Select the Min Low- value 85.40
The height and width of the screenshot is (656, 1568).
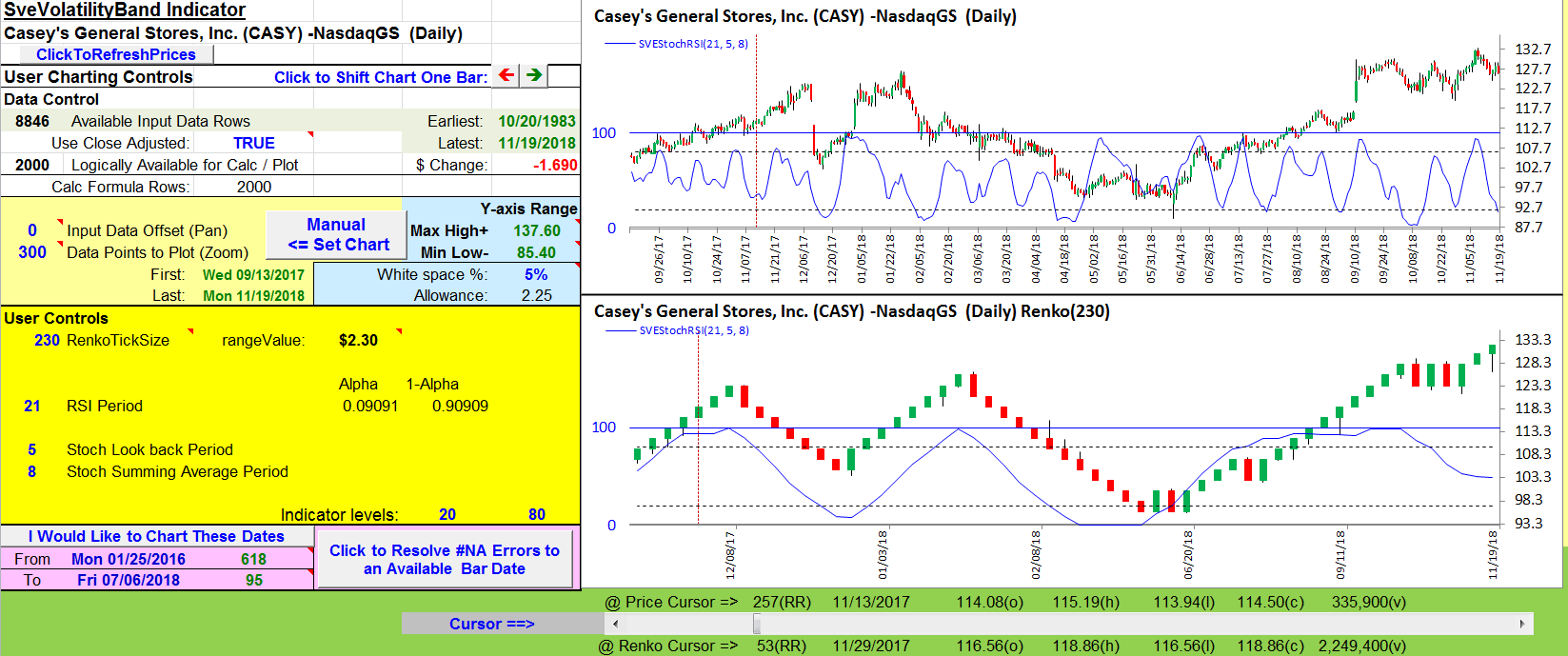[537, 252]
